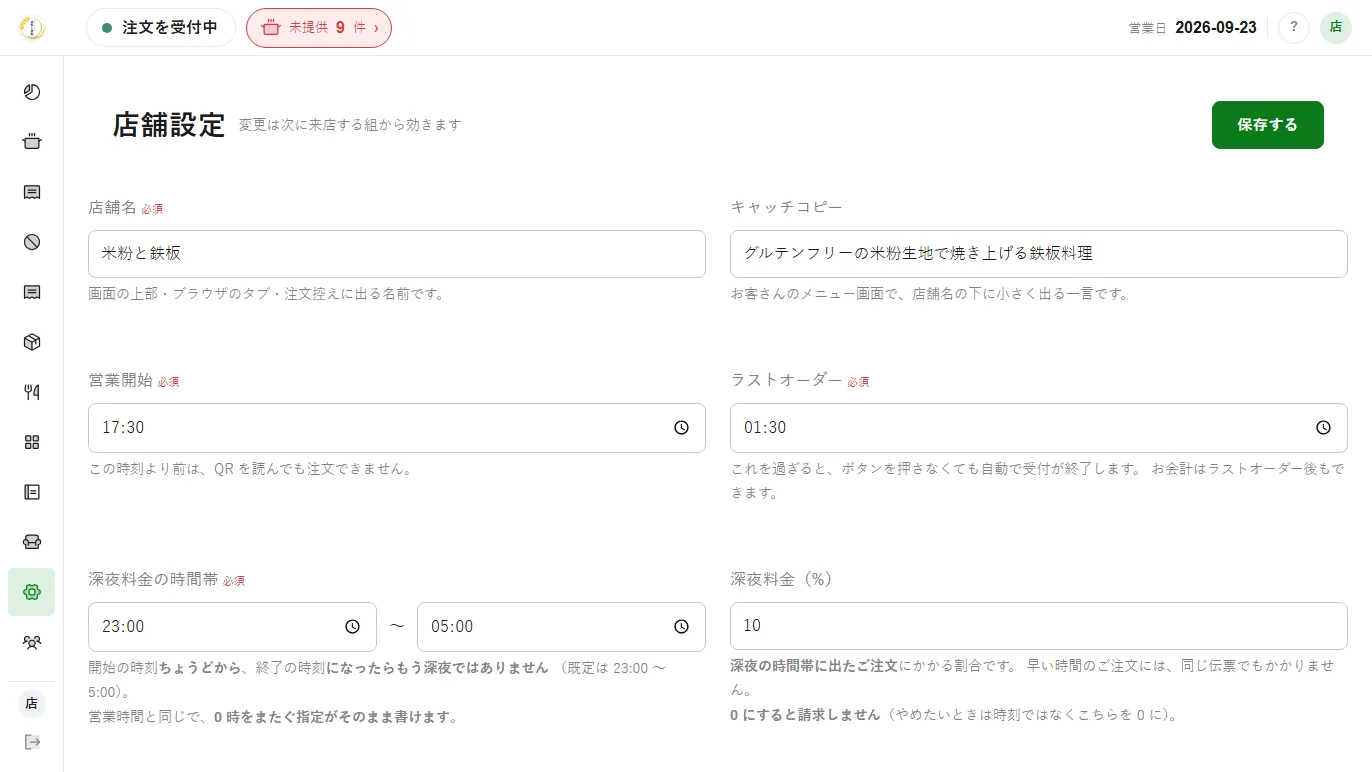Image resolution: width=1372 pixels, height=772 pixels.
Task: Click the 01:30 ラストオーダー time field
Action: [1039, 428]
